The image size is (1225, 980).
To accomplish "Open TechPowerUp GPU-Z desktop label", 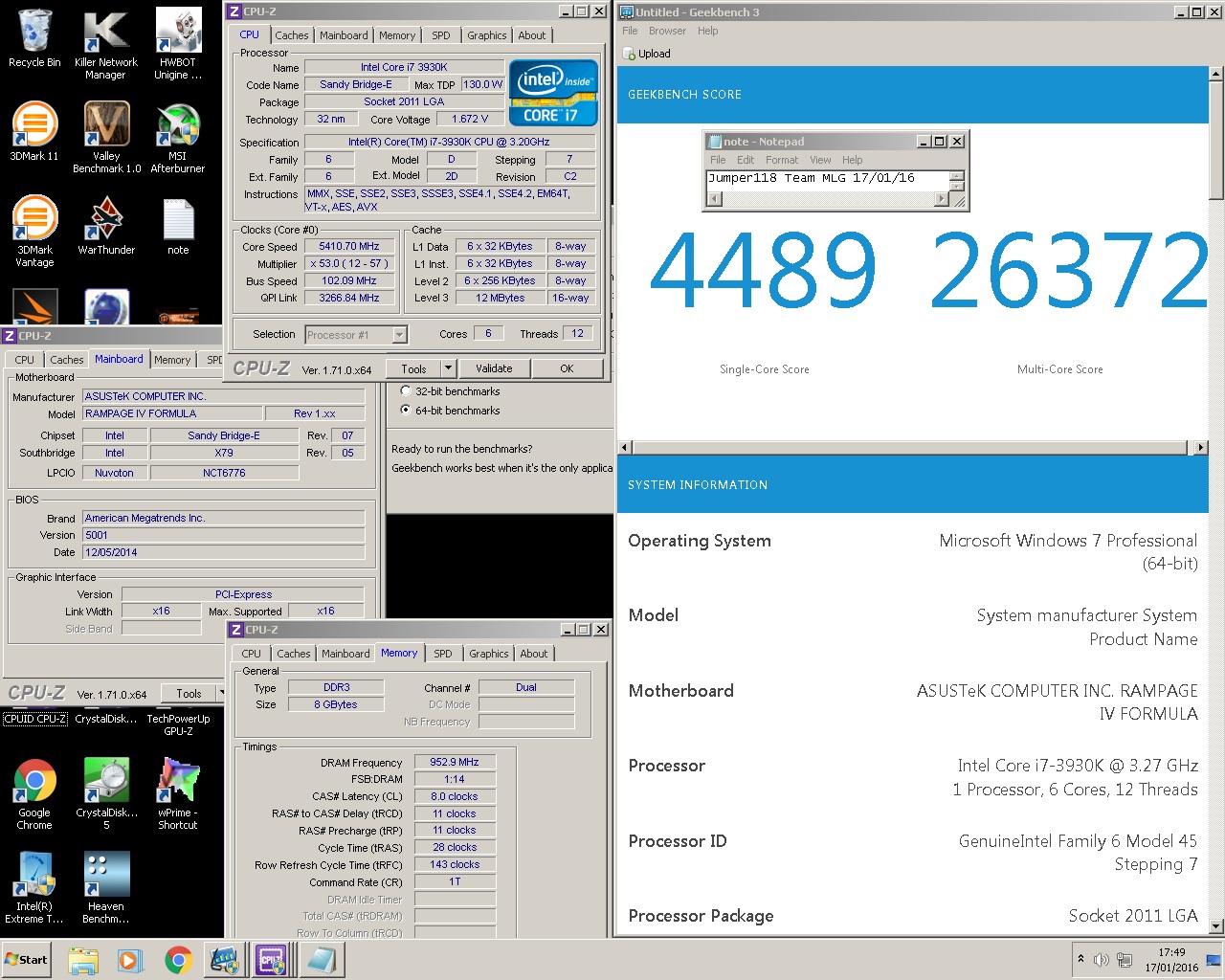I will 178,724.
